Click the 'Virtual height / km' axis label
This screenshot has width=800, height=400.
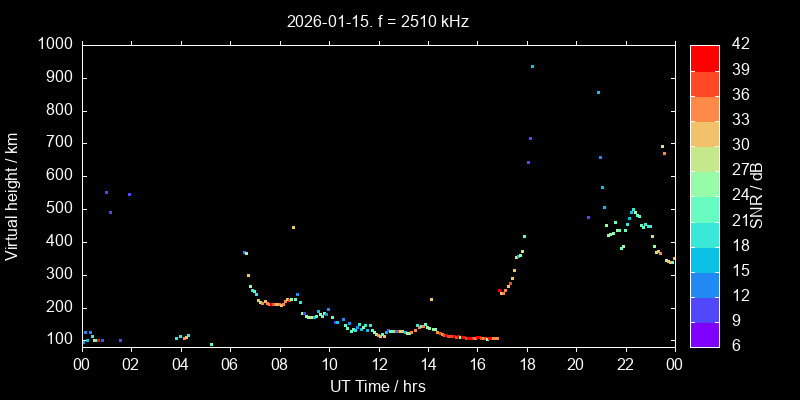pos(12,194)
